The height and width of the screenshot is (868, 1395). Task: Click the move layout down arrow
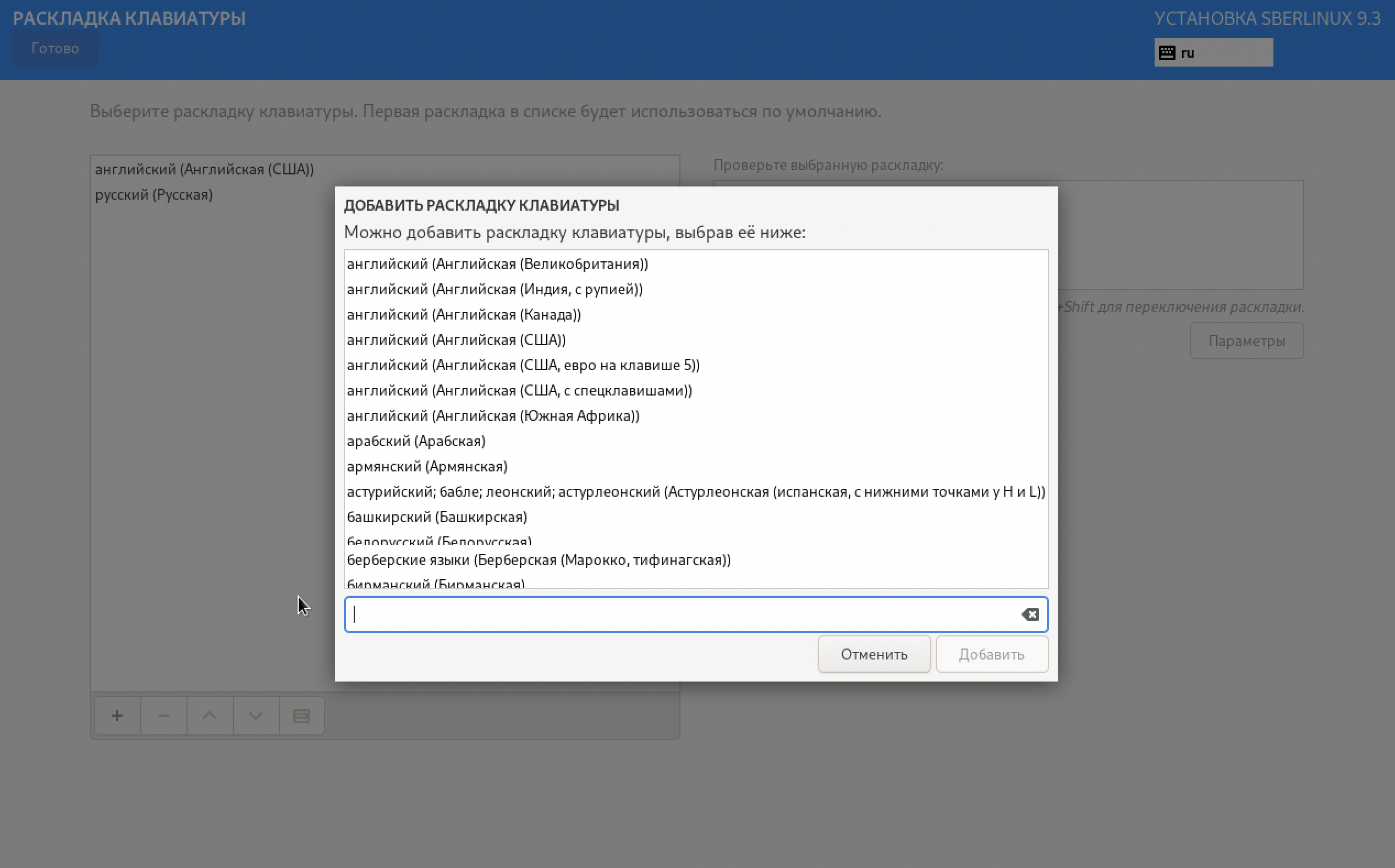click(x=256, y=716)
